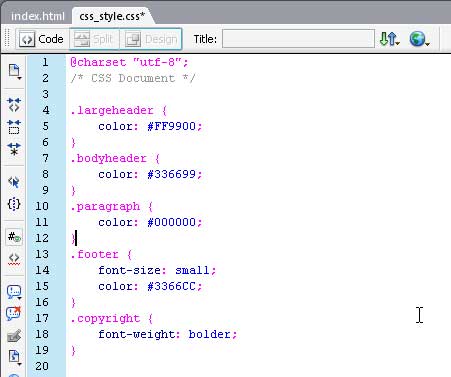Click the .bodyheader selector text
This screenshot has width=451, height=377.
tap(108, 158)
